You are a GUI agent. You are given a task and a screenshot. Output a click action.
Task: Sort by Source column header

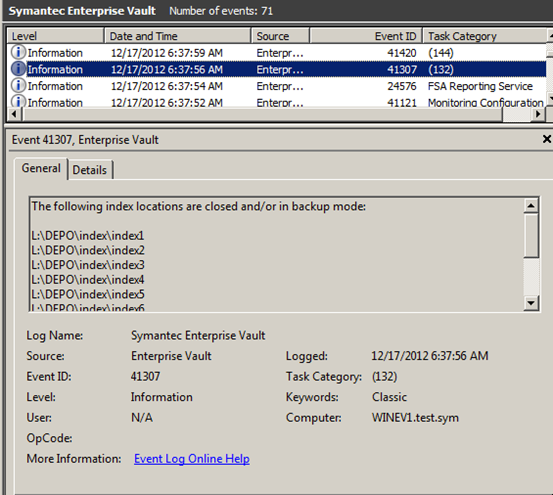(x=280, y=36)
